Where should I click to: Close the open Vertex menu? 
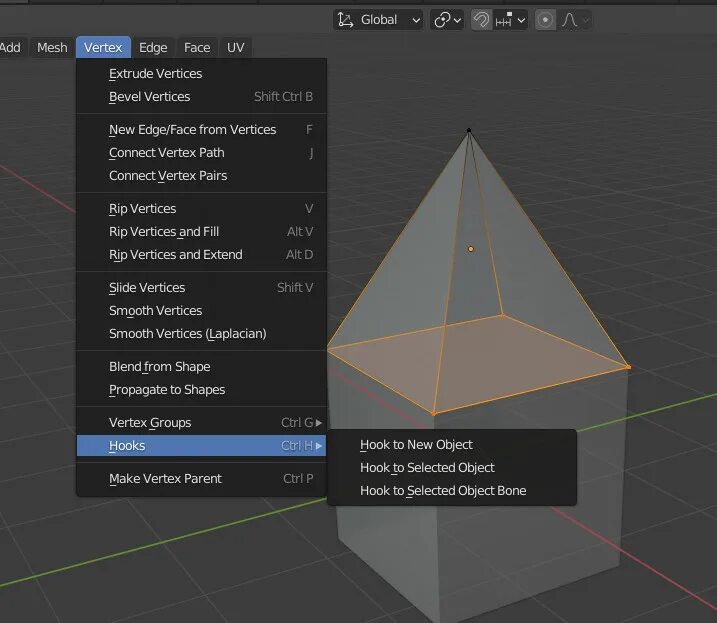pos(103,48)
